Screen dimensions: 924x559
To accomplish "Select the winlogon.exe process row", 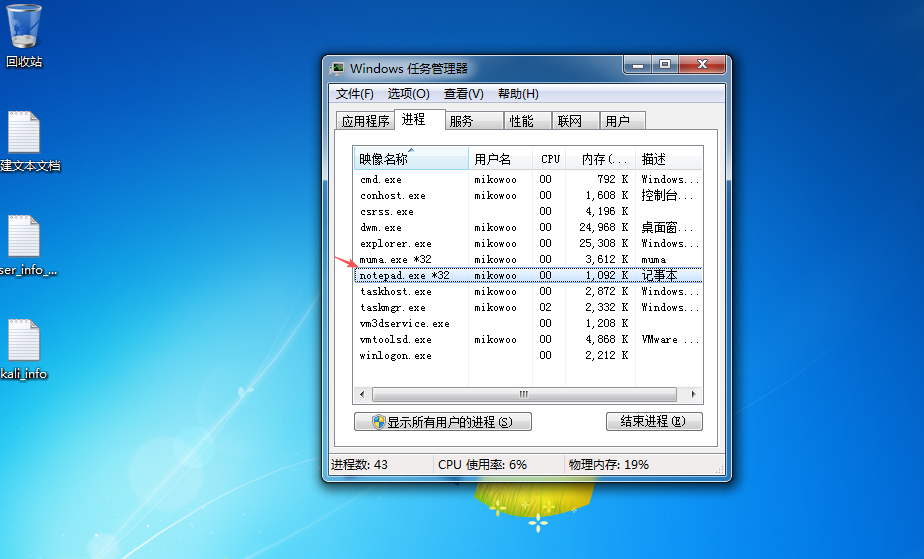I will [x=528, y=355].
